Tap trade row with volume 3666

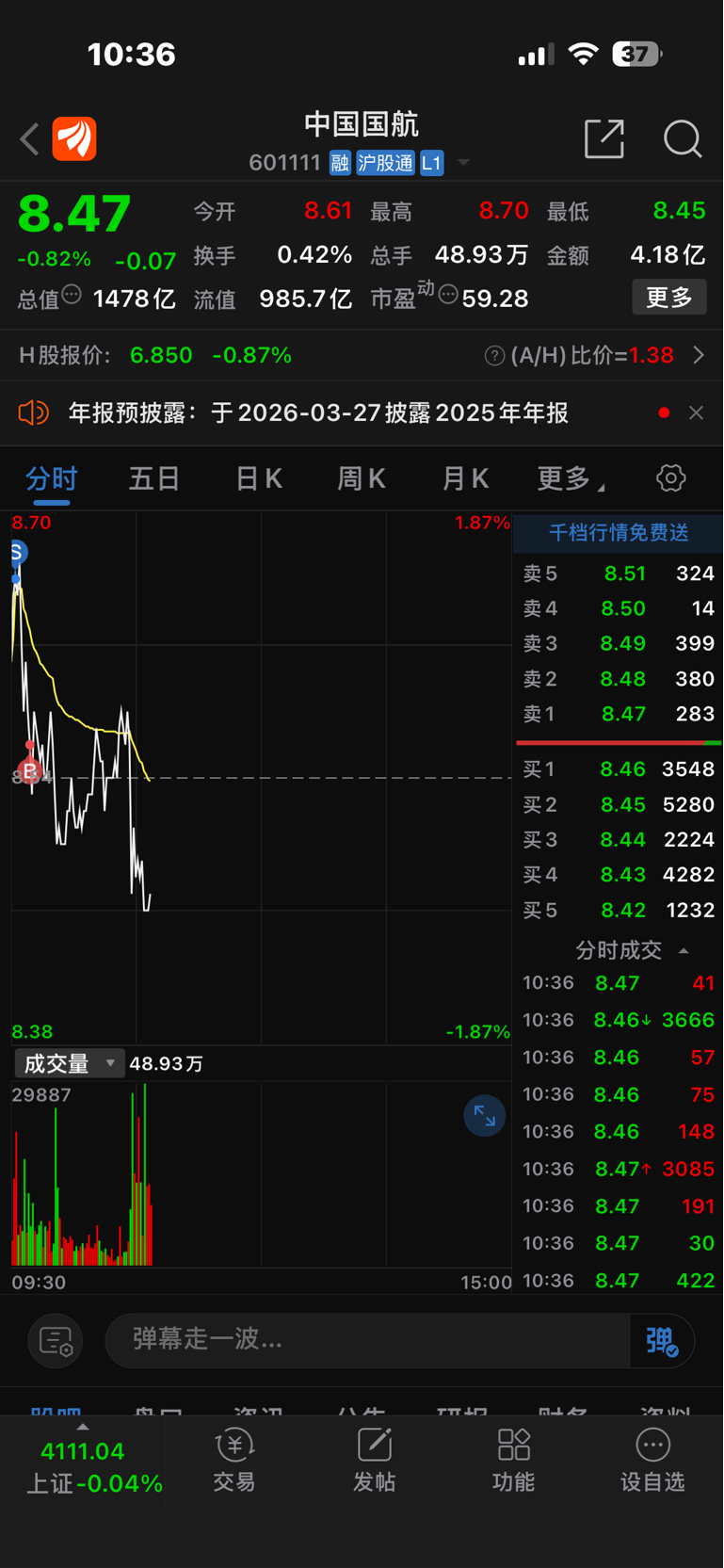click(619, 1020)
